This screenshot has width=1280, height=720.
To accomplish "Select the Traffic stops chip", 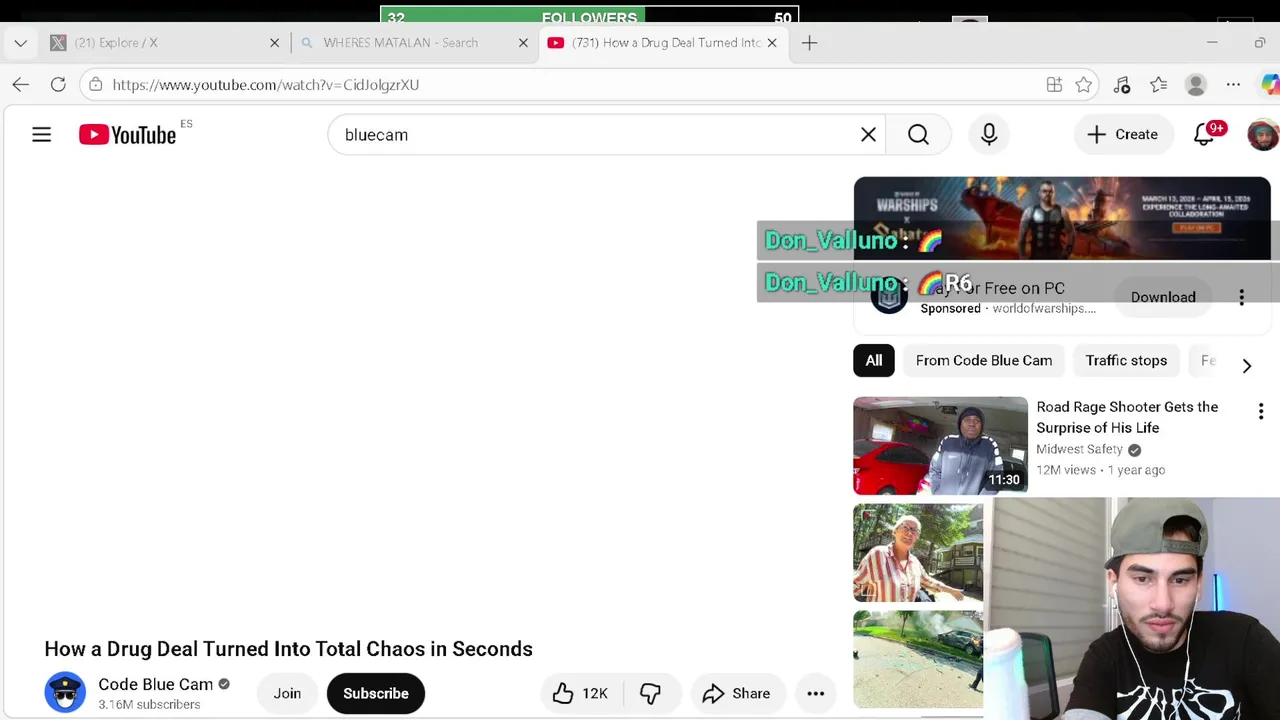I will point(1126,360).
